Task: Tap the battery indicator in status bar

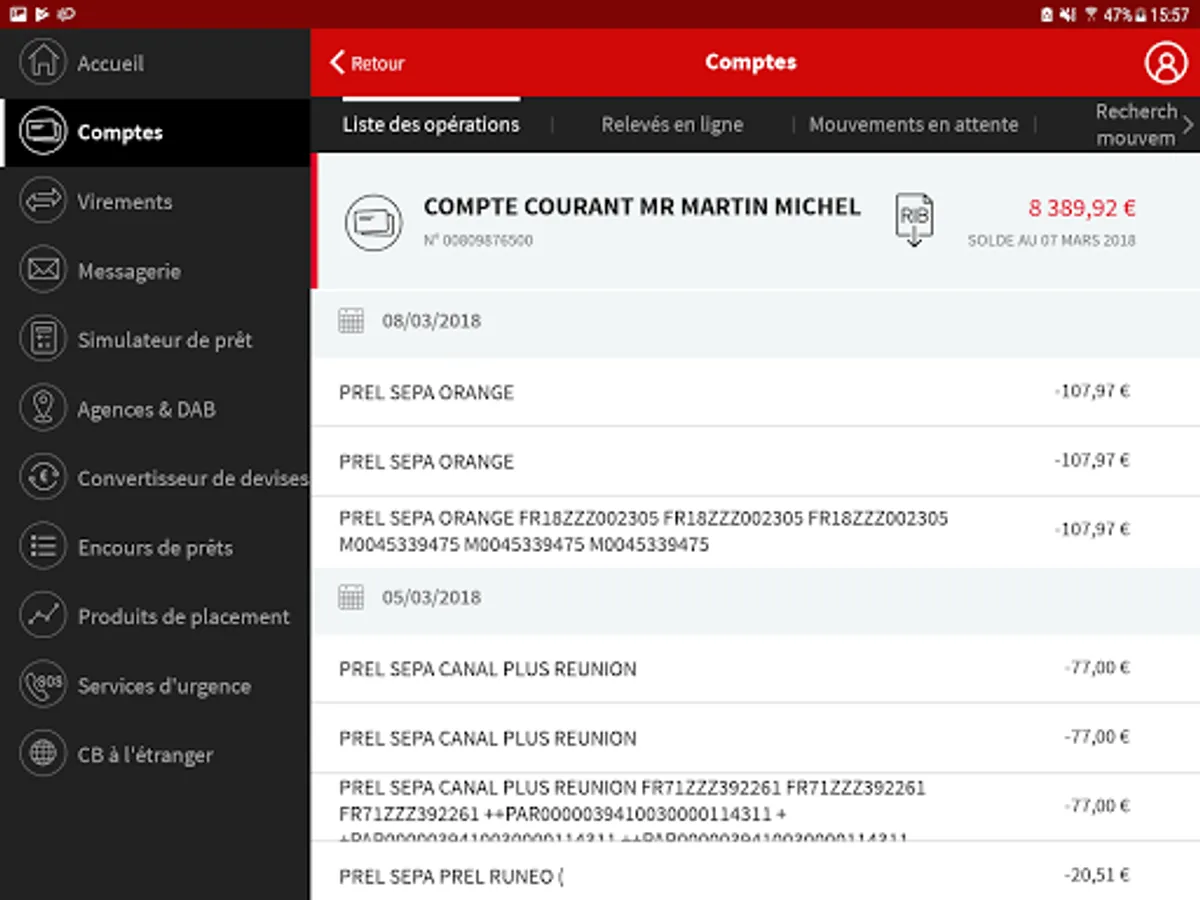Action: (1140, 14)
